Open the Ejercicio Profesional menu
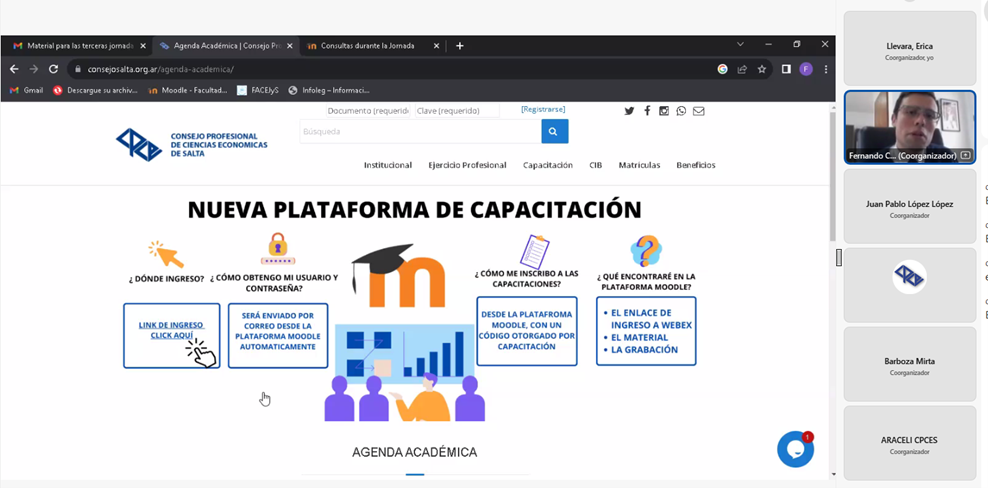Screen dimensions: 988x488 467,165
